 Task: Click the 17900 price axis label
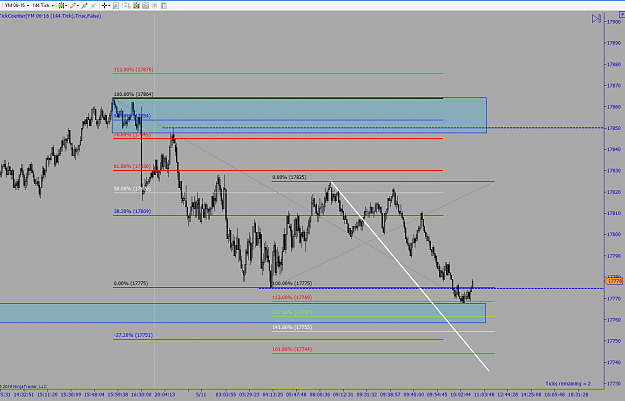tap(614, 22)
